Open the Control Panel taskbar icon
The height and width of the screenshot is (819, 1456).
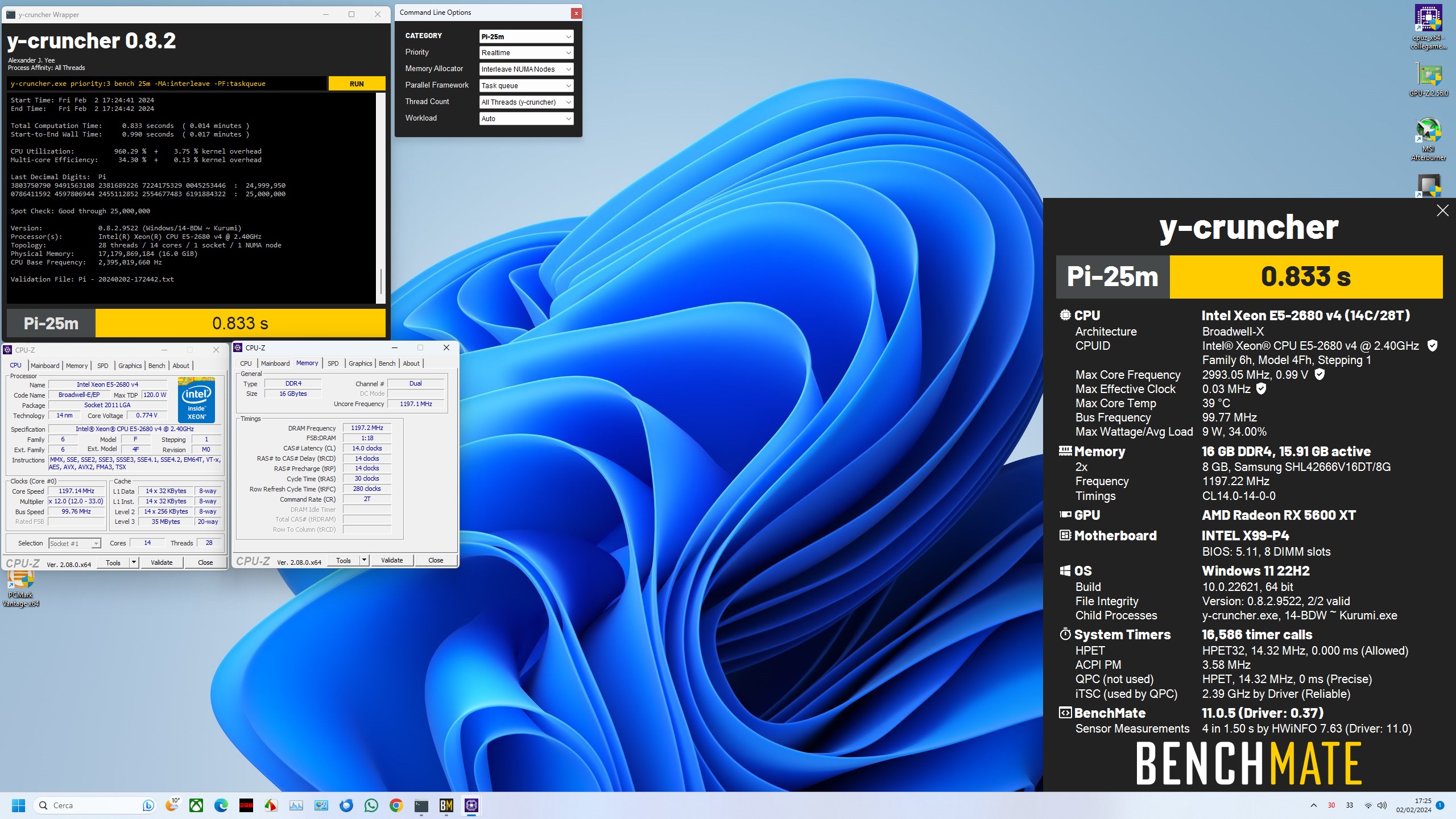click(321, 805)
